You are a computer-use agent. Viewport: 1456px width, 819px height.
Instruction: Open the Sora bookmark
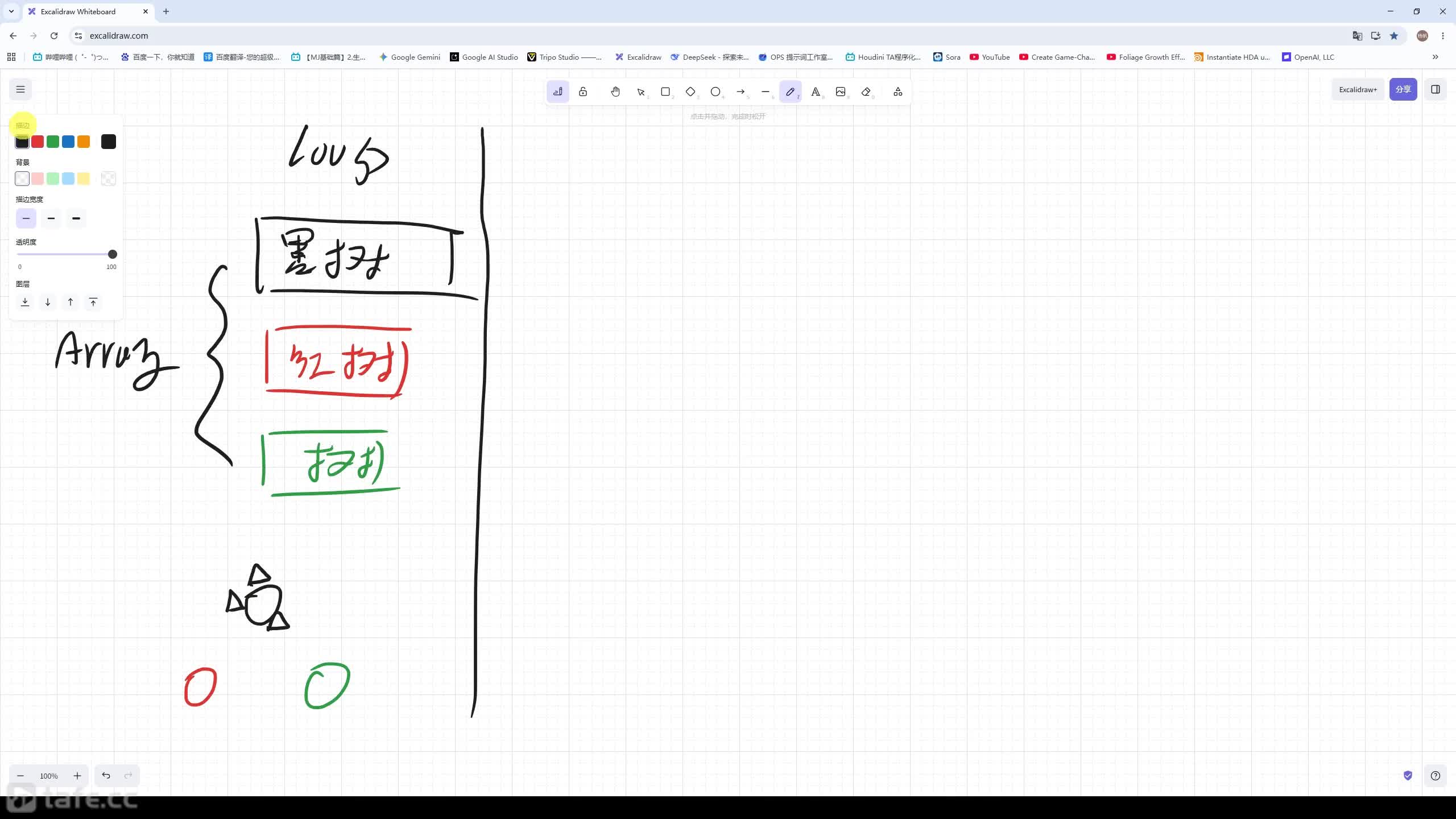[947, 57]
